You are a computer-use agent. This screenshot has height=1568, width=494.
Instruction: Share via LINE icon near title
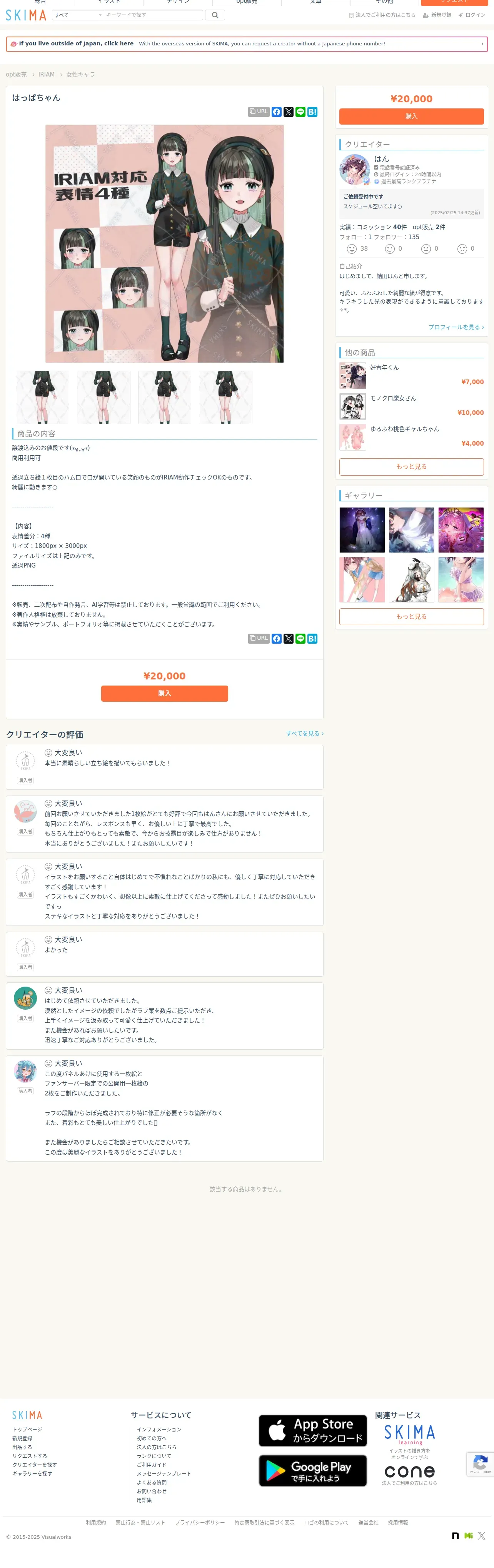pos(300,112)
